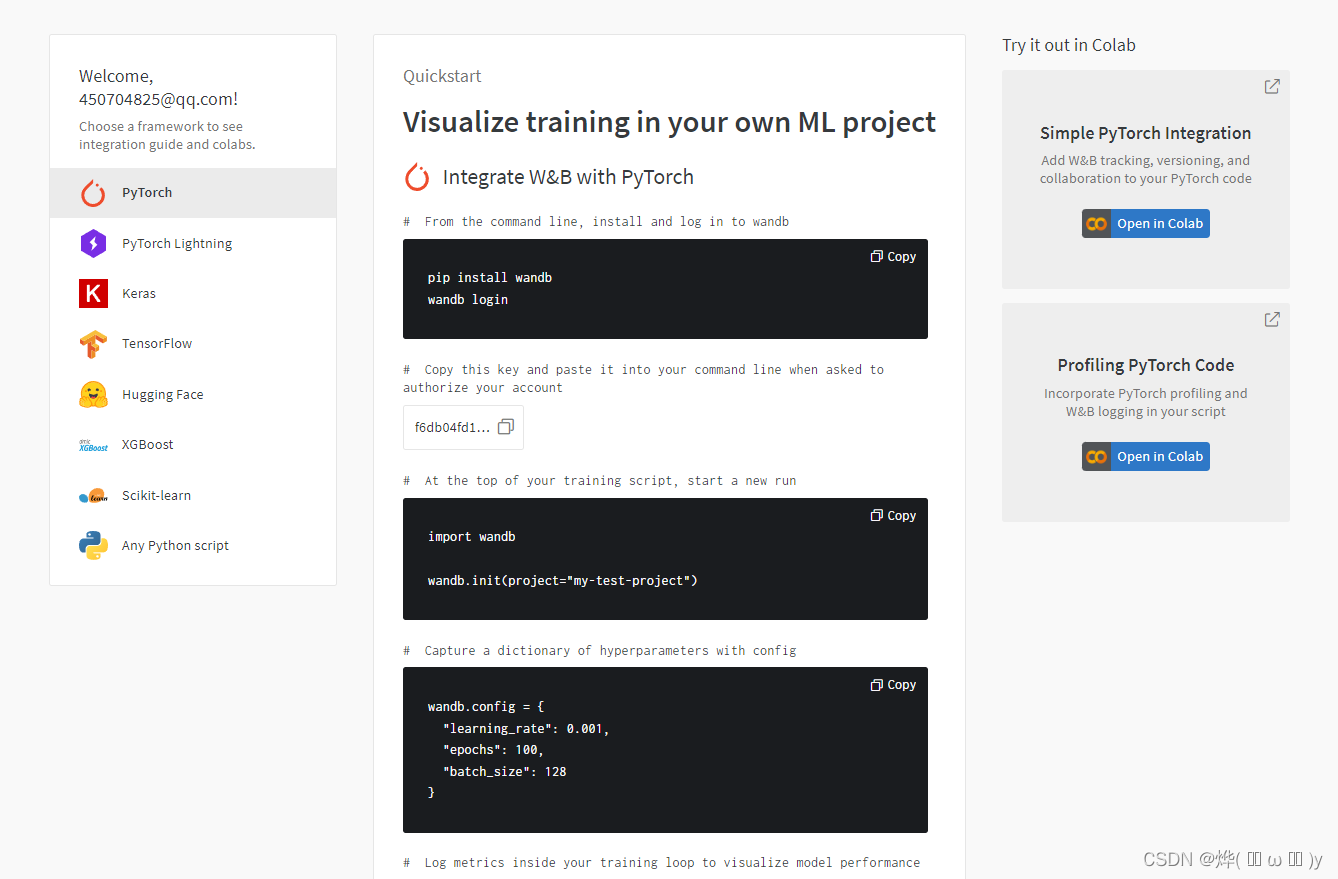Copy the import wandb code block
The height and width of the screenshot is (879, 1338).
coord(893,515)
